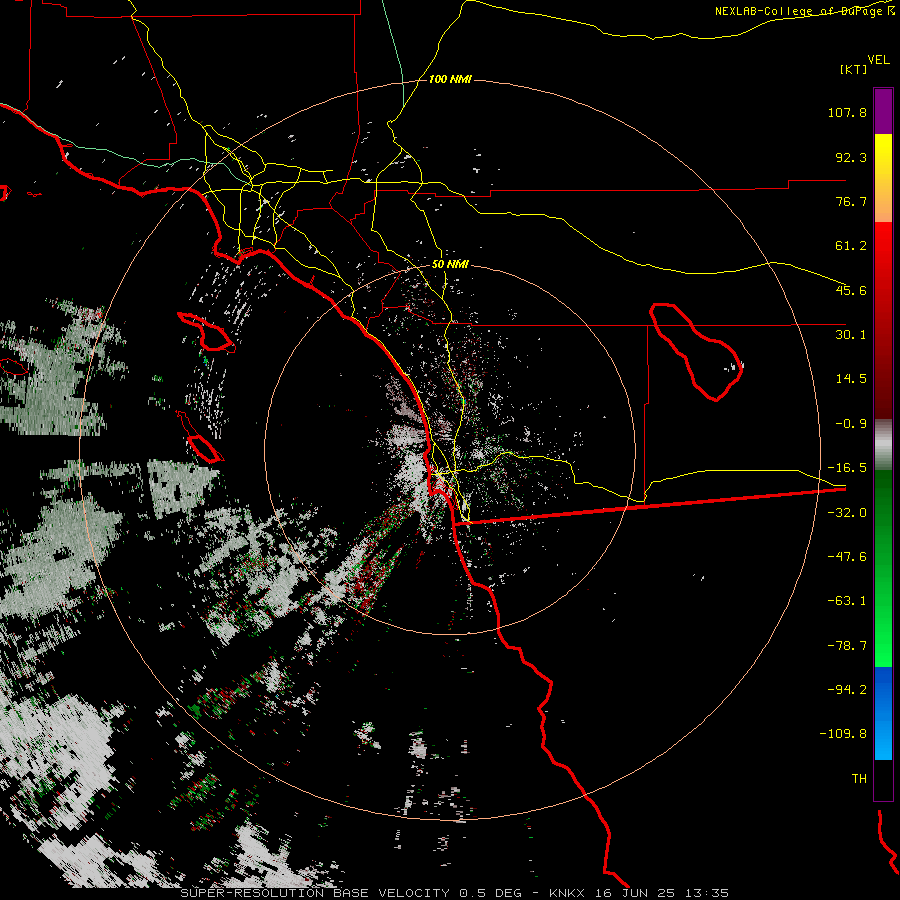Click the 50 NMI range ring label
Viewport: 900px width, 900px height.
450,265
